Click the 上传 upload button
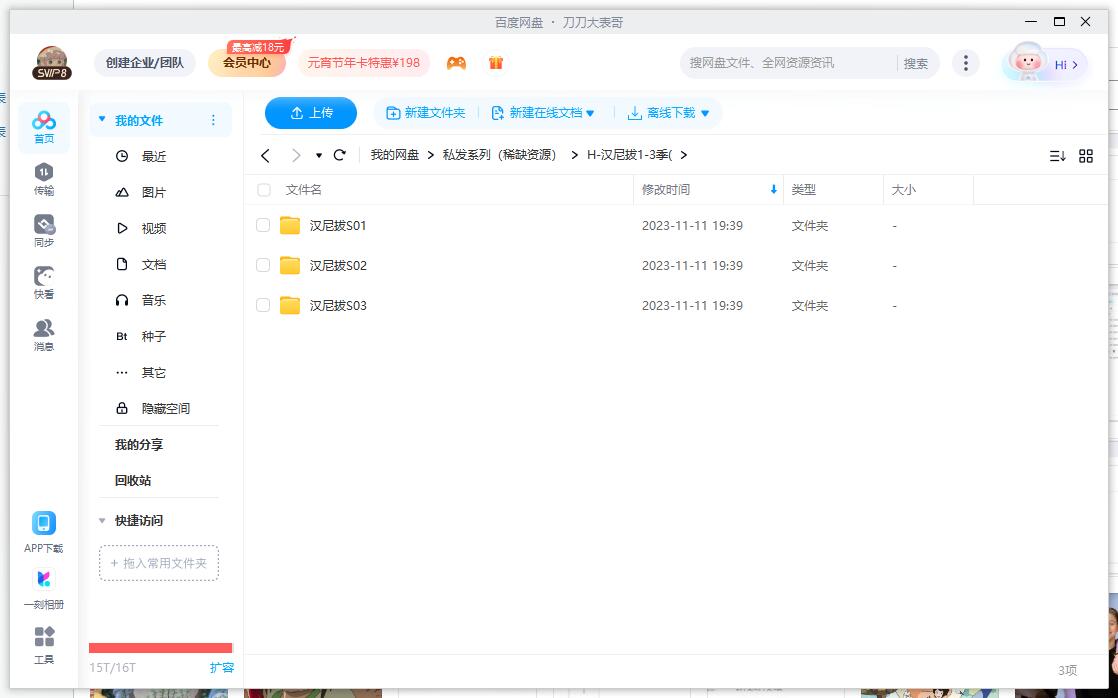1118x698 pixels. coord(310,113)
